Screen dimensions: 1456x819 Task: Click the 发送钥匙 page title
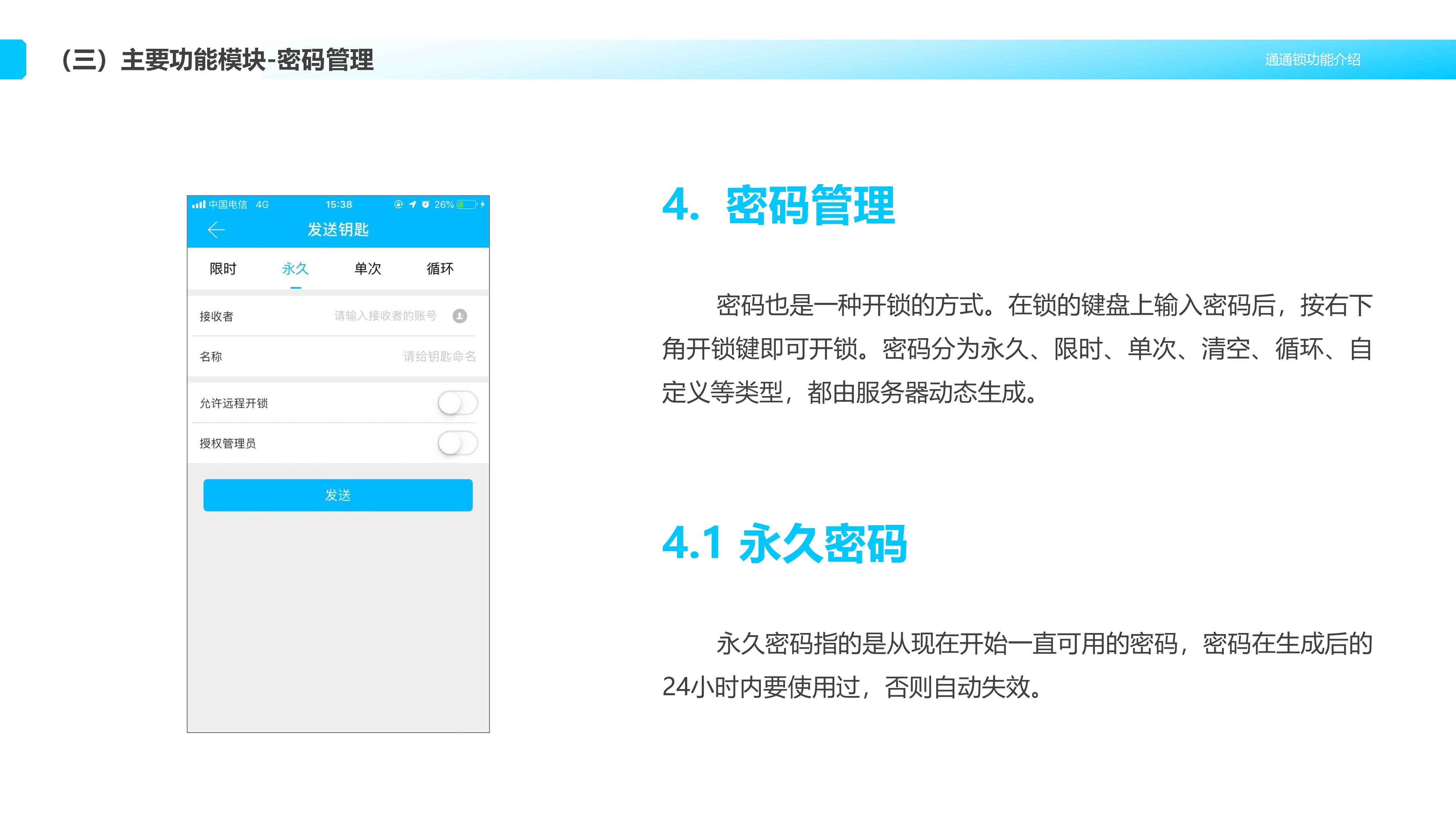coord(337,229)
